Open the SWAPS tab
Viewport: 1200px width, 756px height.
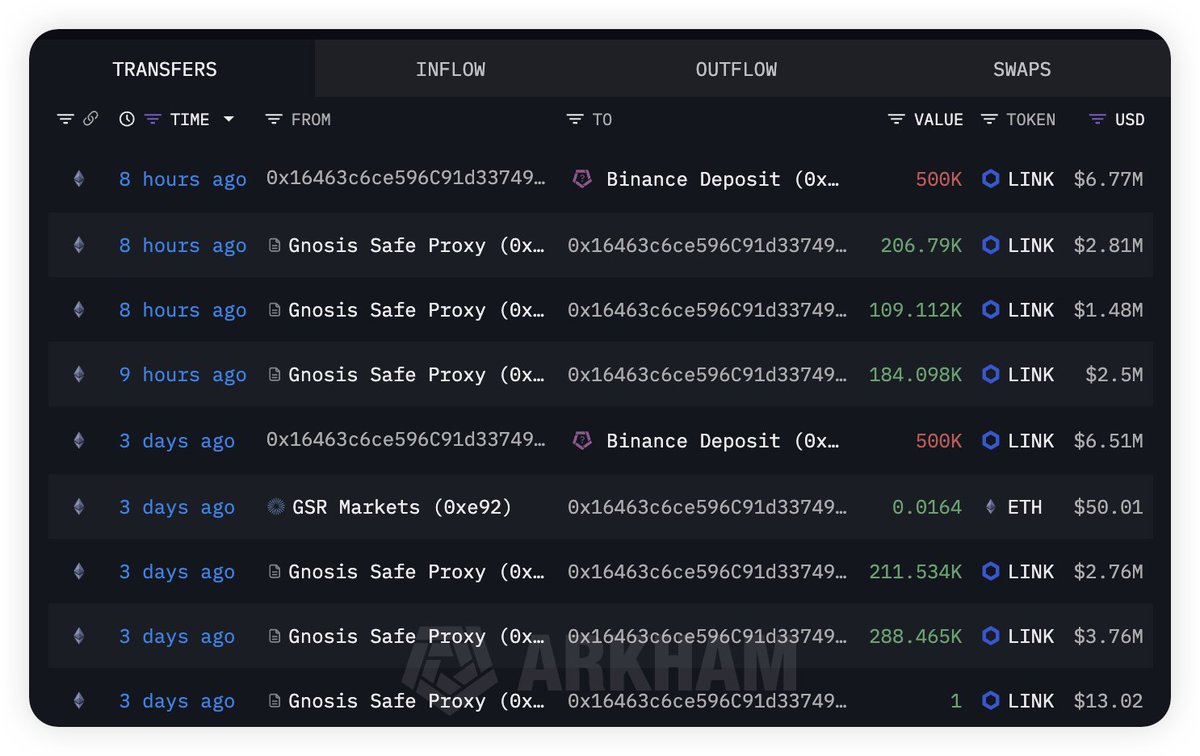click(1021, 69)
